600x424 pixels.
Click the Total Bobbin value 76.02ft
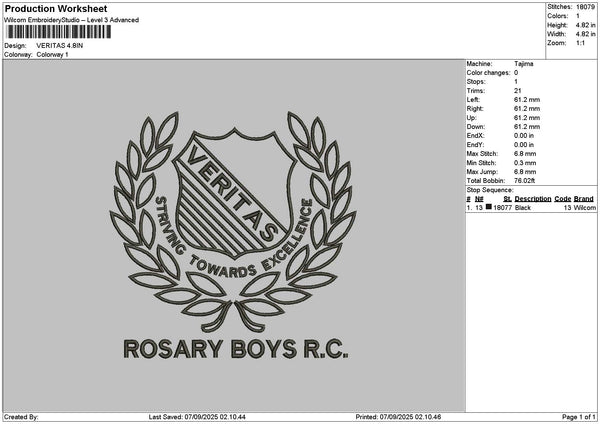point(525,181)
